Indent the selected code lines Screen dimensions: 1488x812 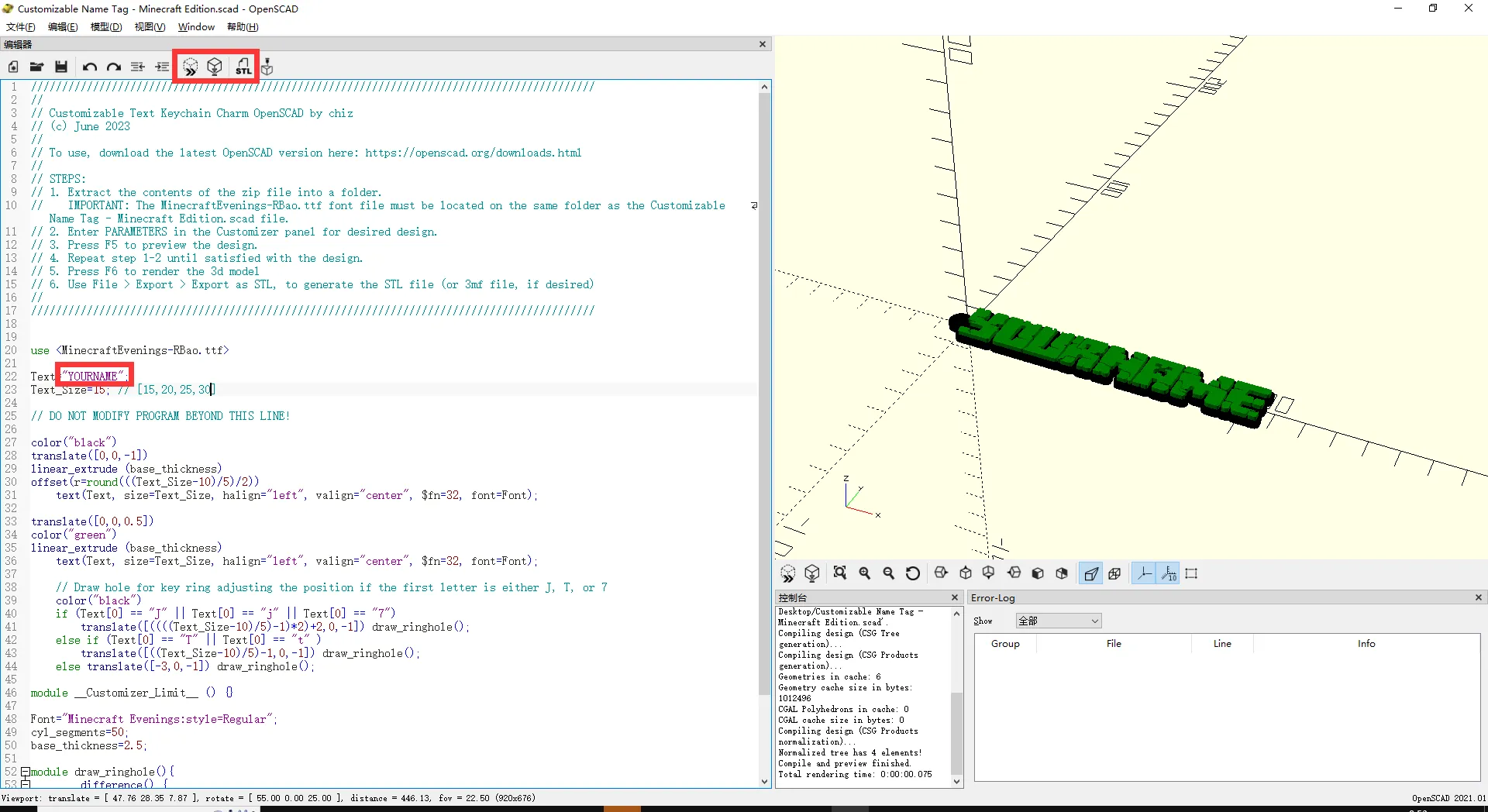pos(162,67)
